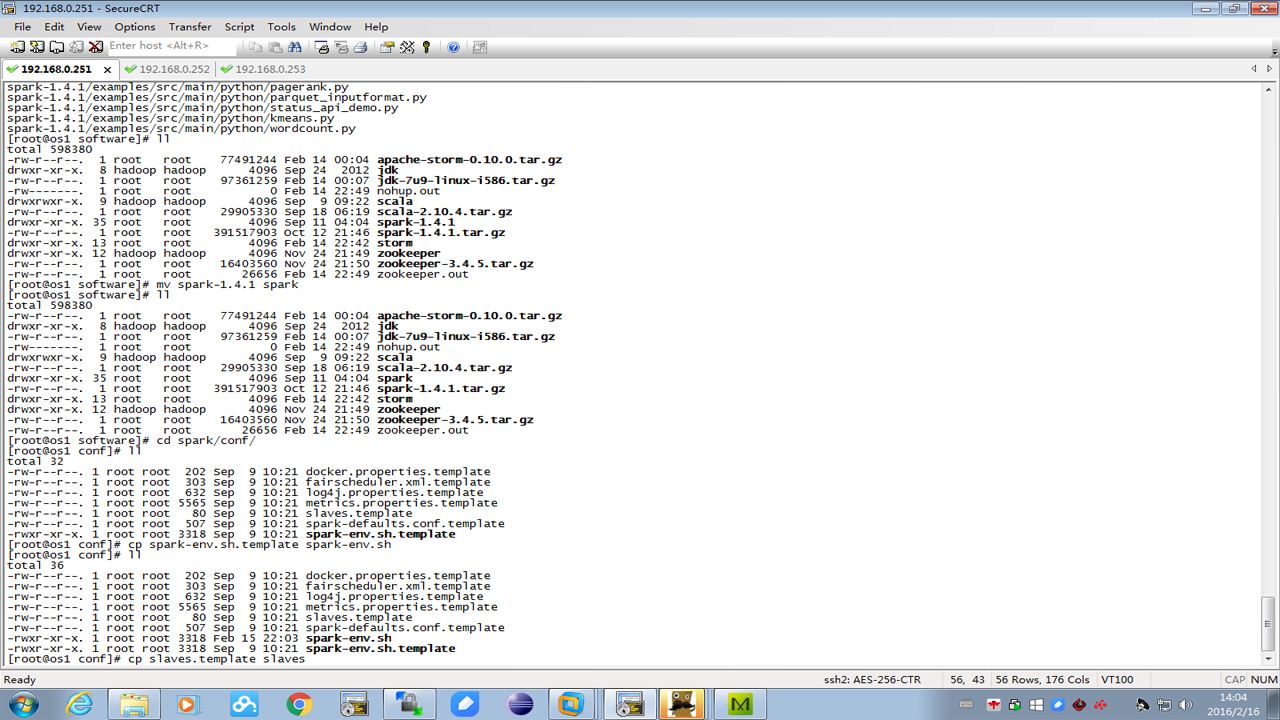
Task: Open the Tools menu
Action: point(282,27)
